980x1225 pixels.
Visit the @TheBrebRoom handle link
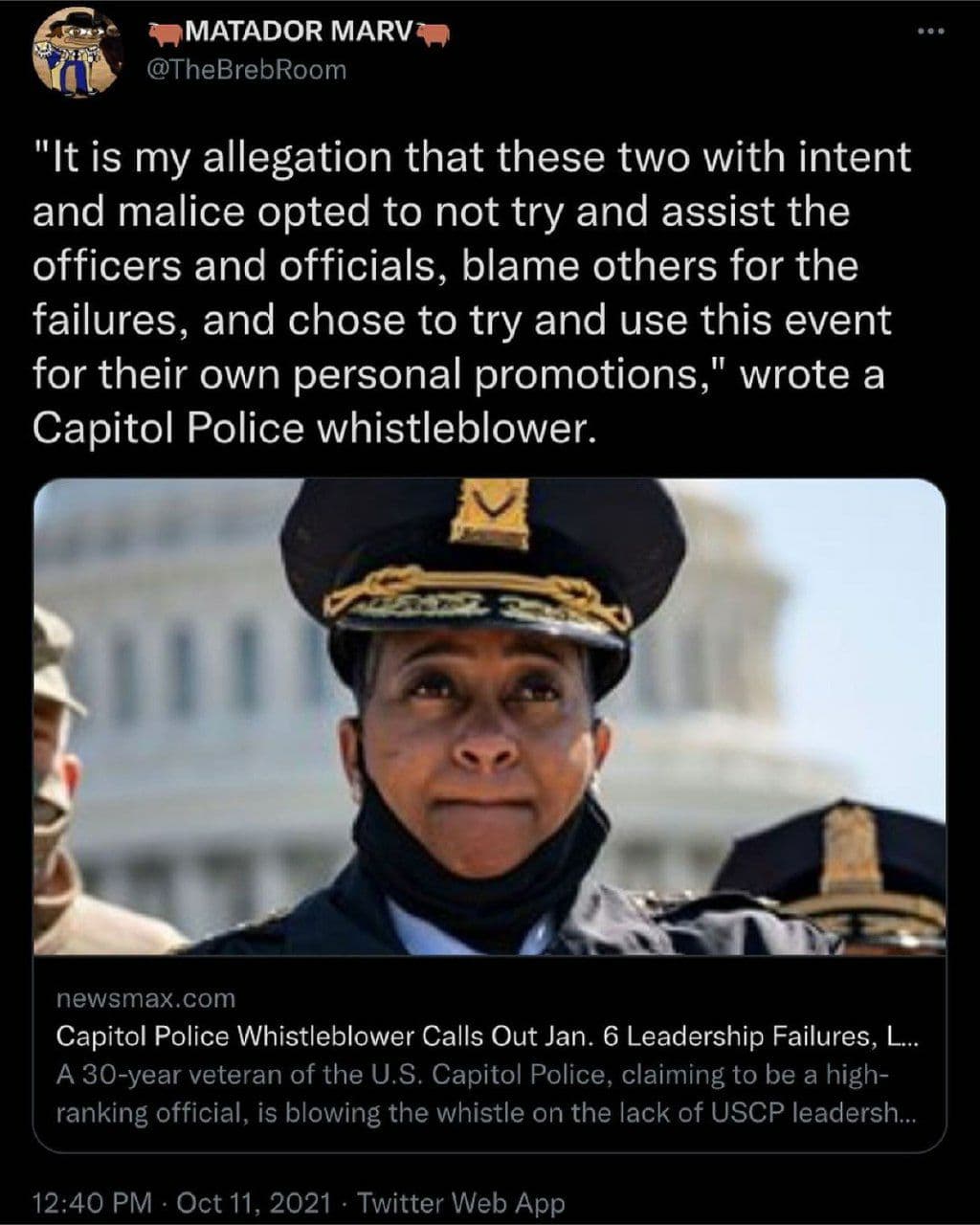point(245,71)
